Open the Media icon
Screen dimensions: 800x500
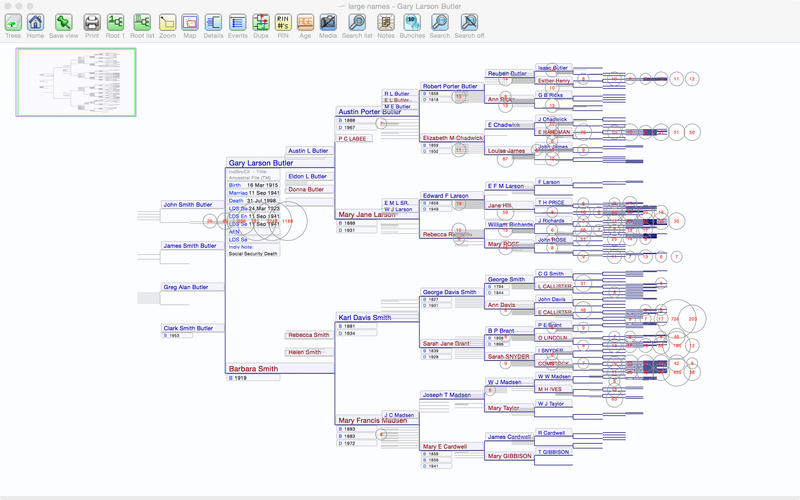tap(328, 22)
